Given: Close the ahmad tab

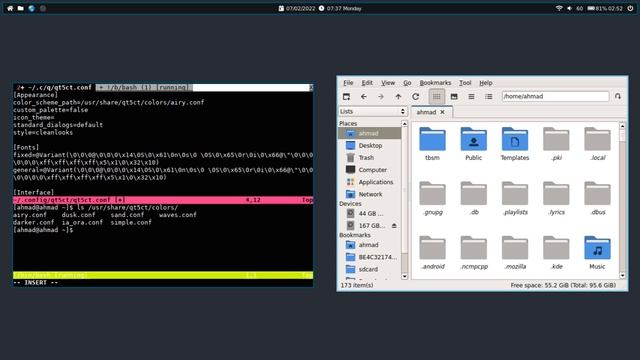Looking at the screenshot, I should (442, 112).
